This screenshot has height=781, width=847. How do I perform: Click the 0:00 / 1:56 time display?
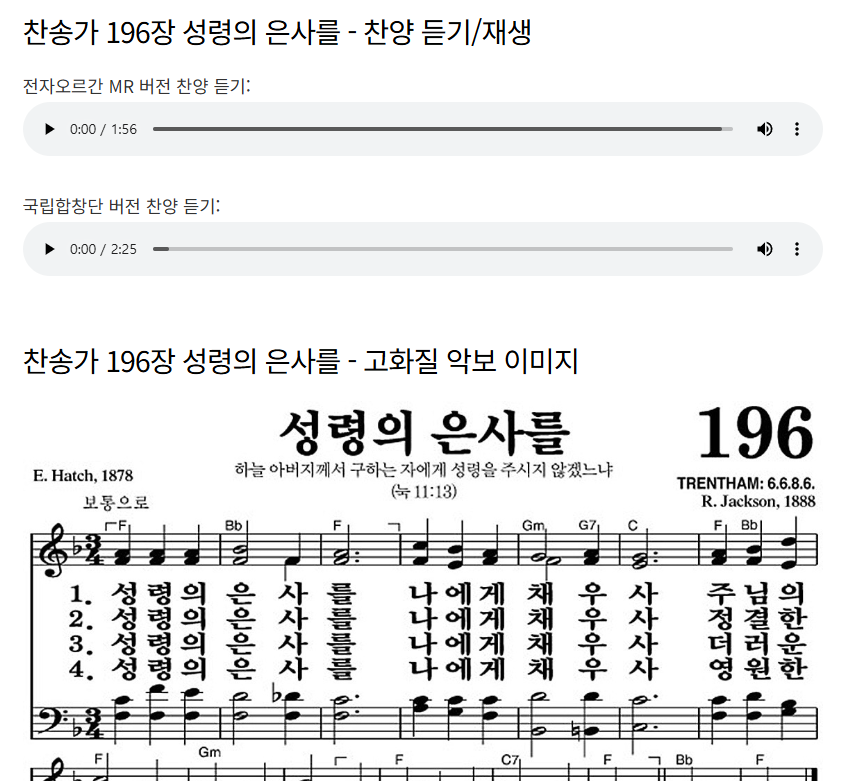[103, 129]
